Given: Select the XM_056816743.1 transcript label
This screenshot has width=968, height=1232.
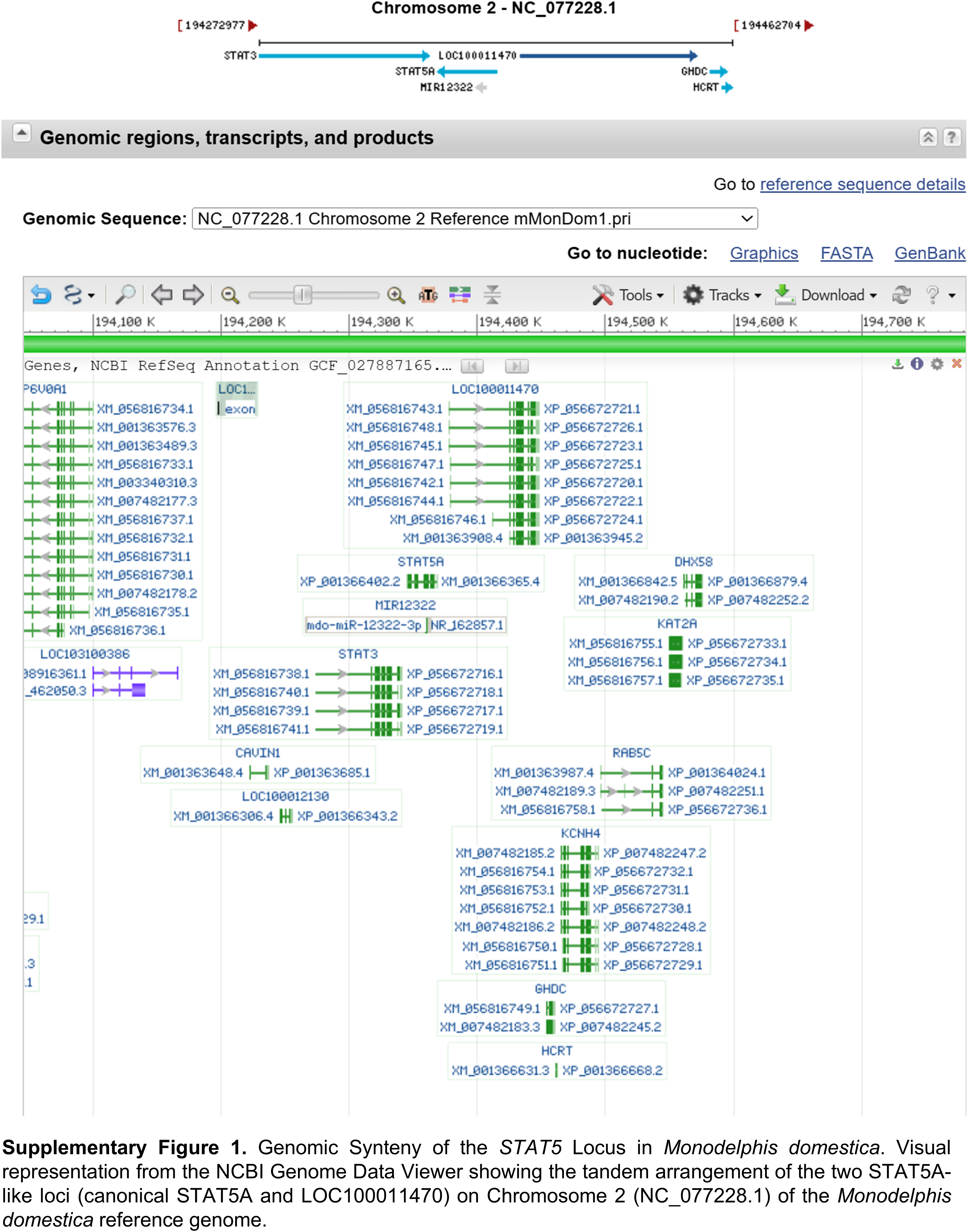Looking at the screenshot, I should 394,409.
